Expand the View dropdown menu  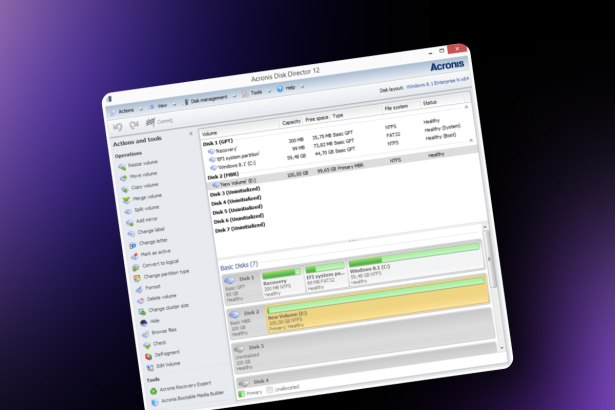161,104
